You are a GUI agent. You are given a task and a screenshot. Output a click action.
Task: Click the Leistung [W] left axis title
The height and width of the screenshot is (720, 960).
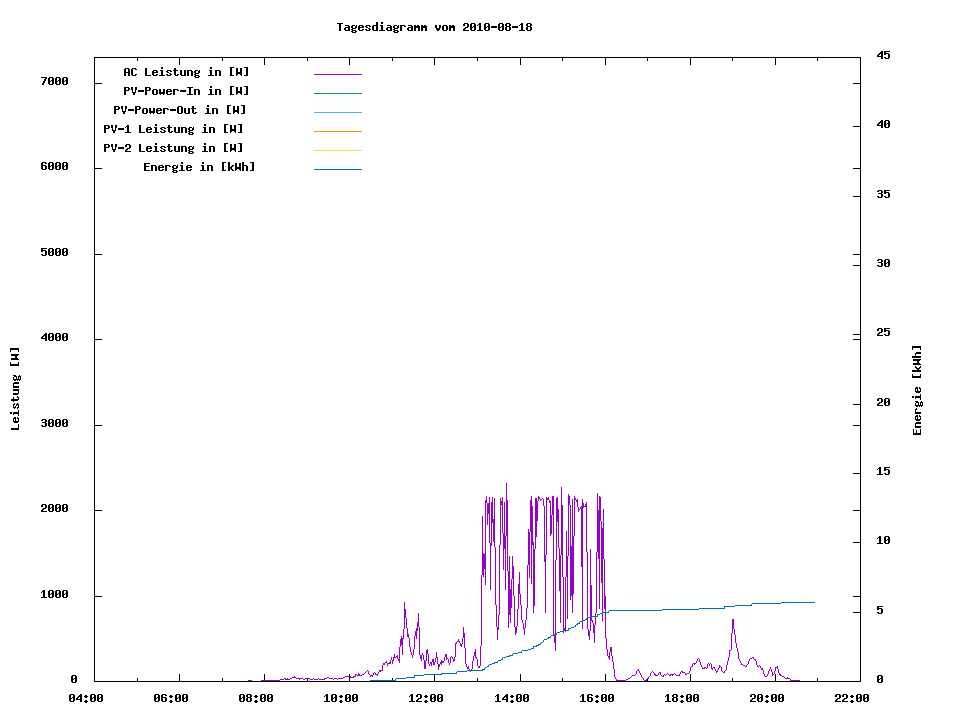15,388
